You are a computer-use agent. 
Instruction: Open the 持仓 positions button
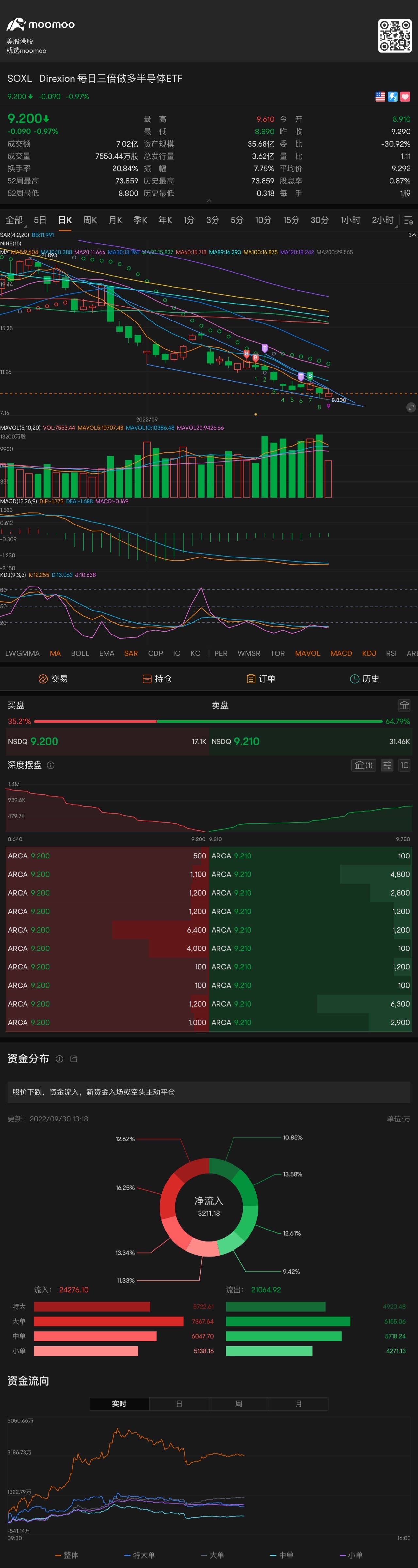[x=157, y=679]
